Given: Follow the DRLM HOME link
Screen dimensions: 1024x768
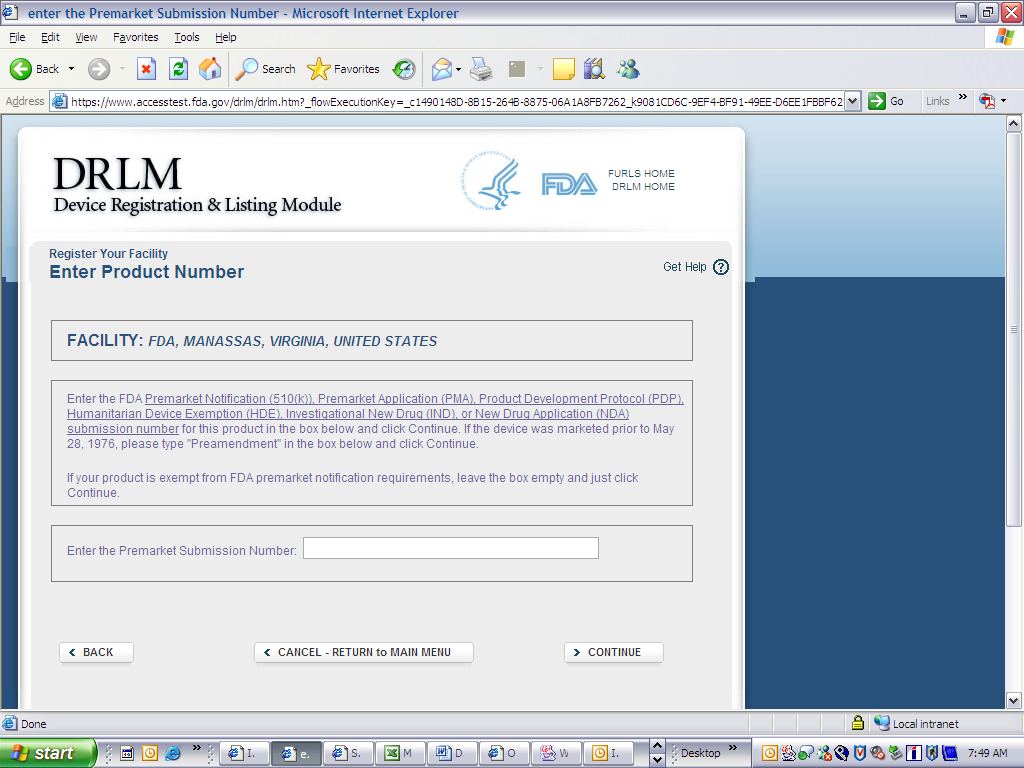Looking at the screenshot, I should tap(643, 187).
